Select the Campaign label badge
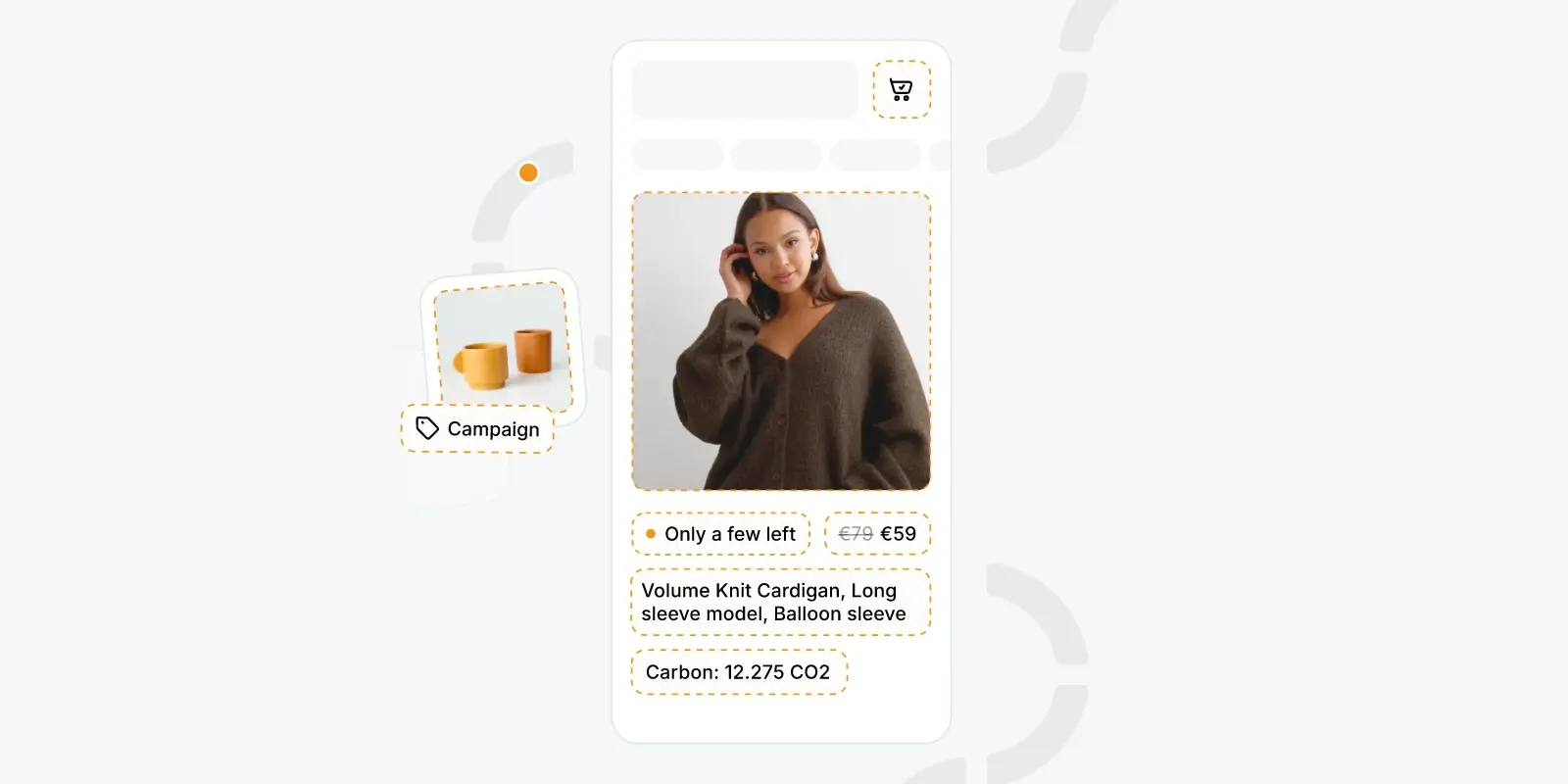Viewport: 1568px width, 784px height. (477, 429)
